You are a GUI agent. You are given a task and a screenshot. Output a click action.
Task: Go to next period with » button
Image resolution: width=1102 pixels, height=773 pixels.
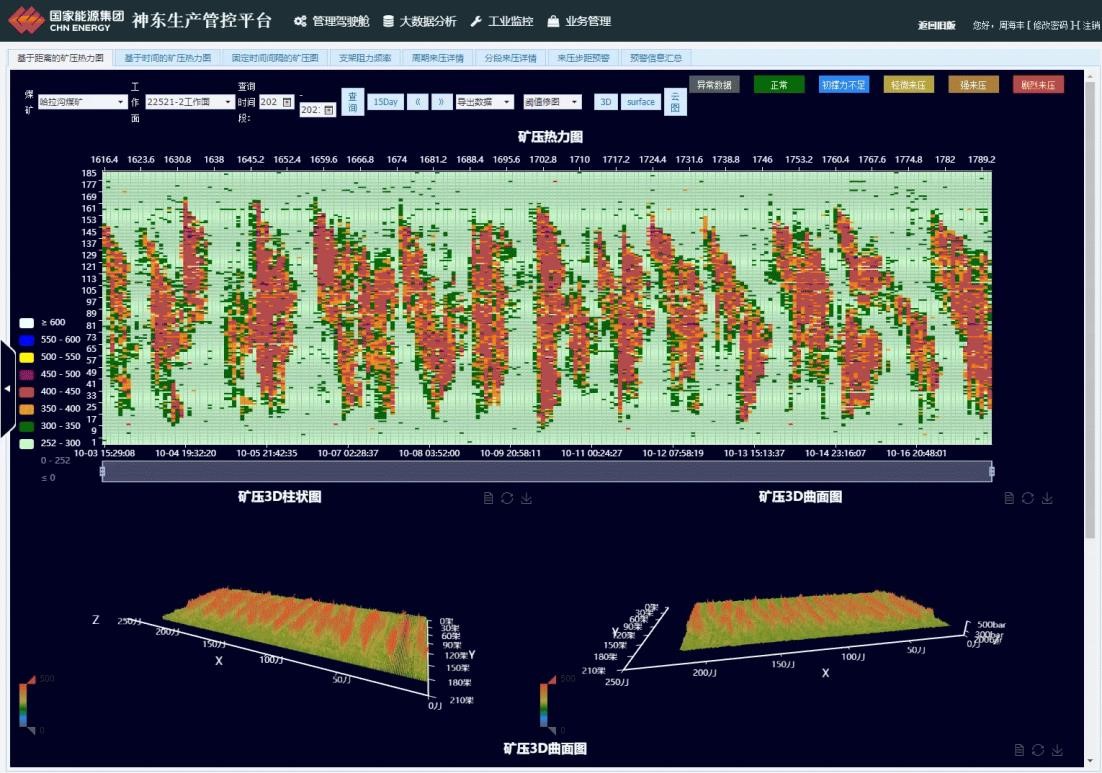coord(441,102)
